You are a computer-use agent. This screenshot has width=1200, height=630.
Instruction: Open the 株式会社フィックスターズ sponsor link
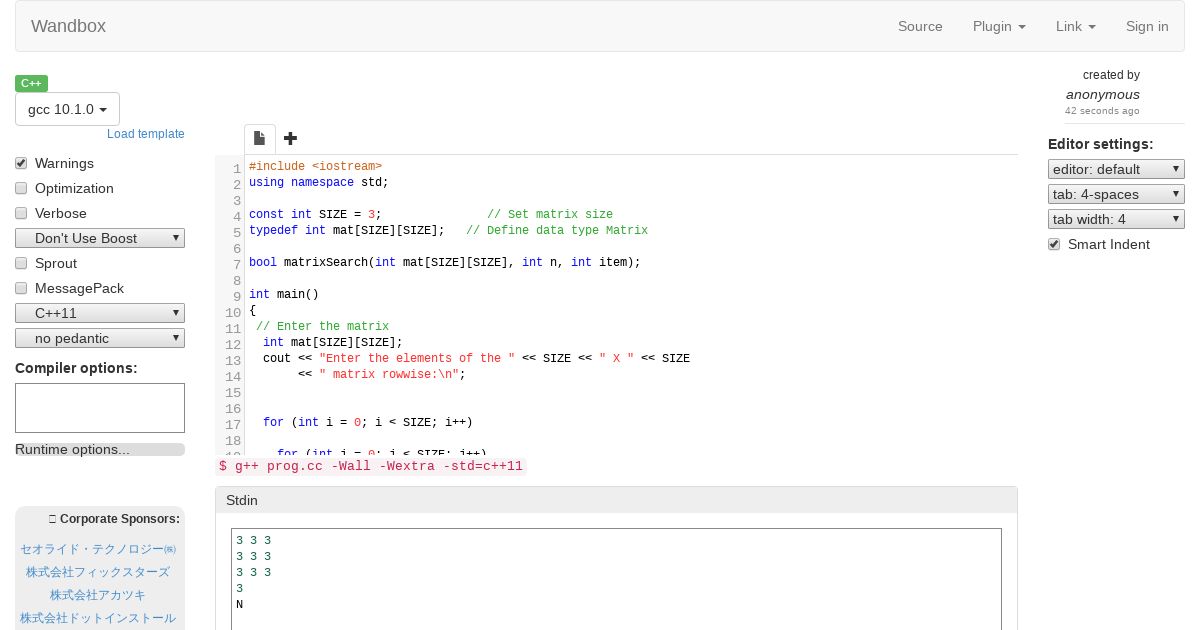coord(98,572)
